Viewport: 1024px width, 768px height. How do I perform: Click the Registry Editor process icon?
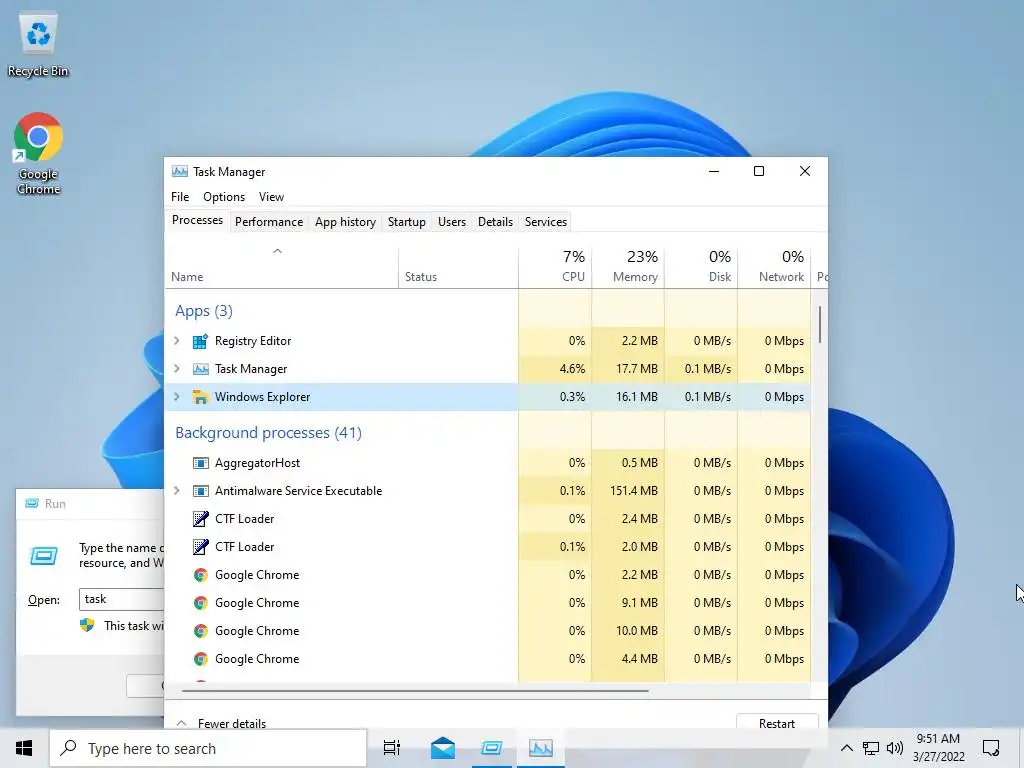point(200,341)
